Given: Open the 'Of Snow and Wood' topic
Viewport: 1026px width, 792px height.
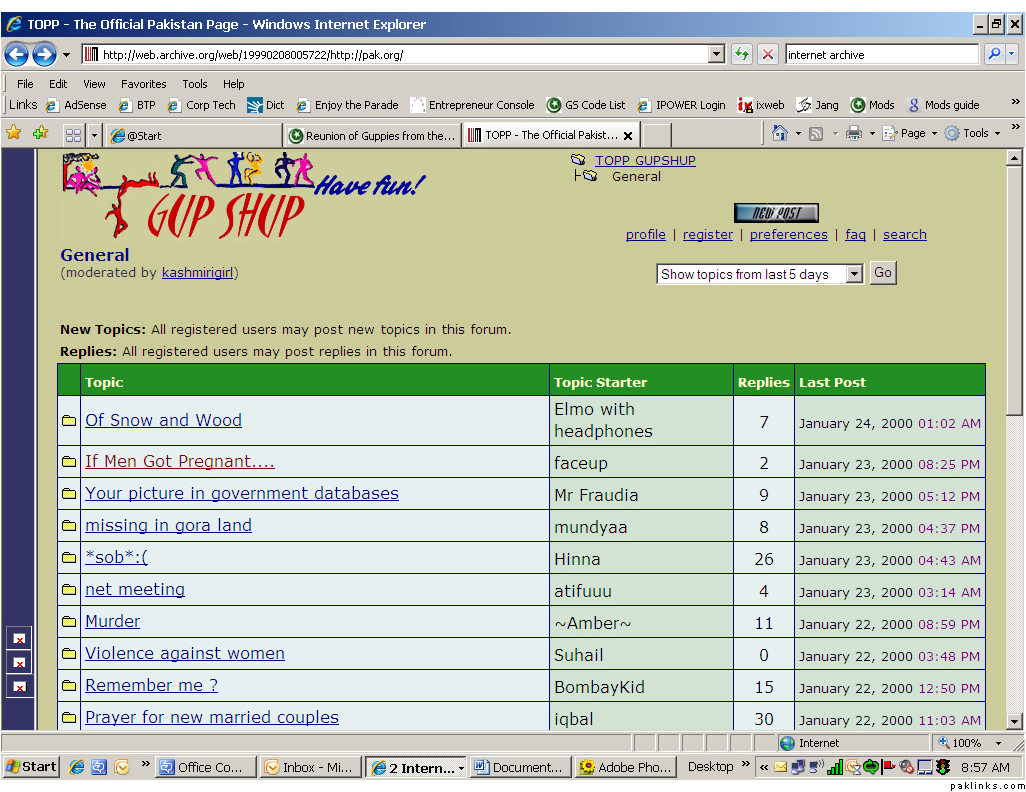Looking at the screenshot, I should [163, 420].
